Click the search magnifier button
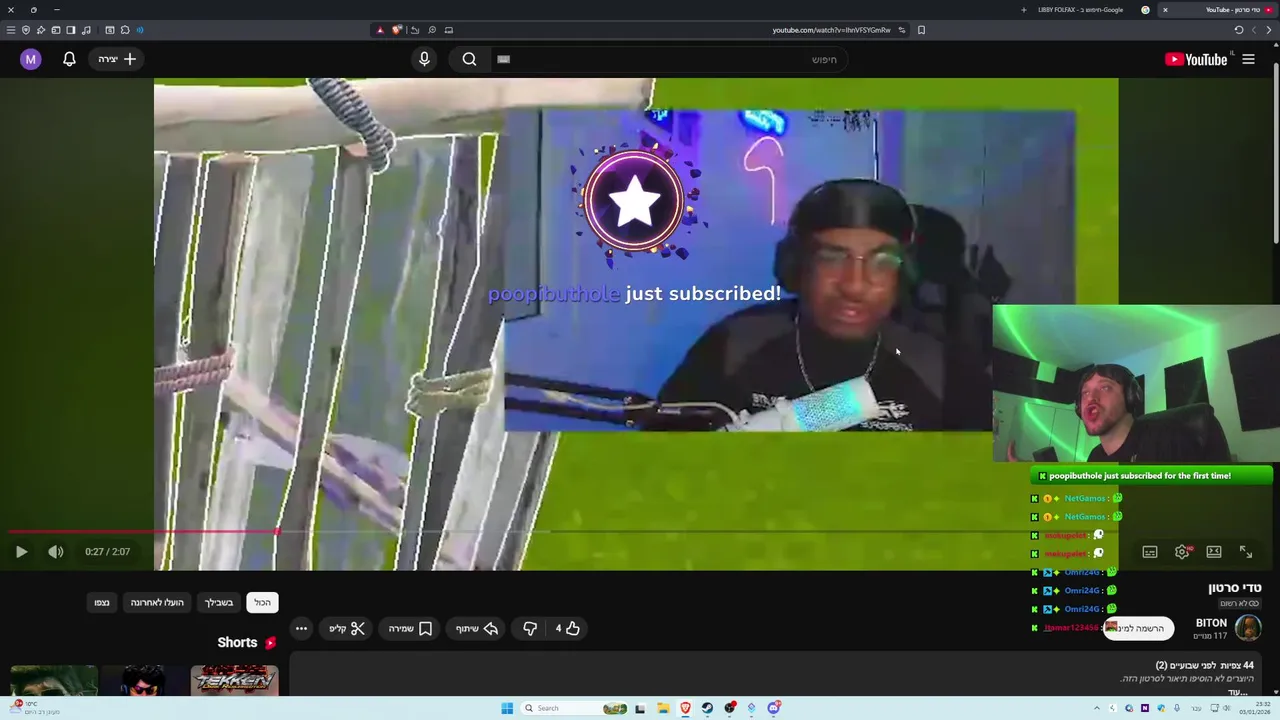1280x720 pixels. pyautogui.click(x=469, y=59)
